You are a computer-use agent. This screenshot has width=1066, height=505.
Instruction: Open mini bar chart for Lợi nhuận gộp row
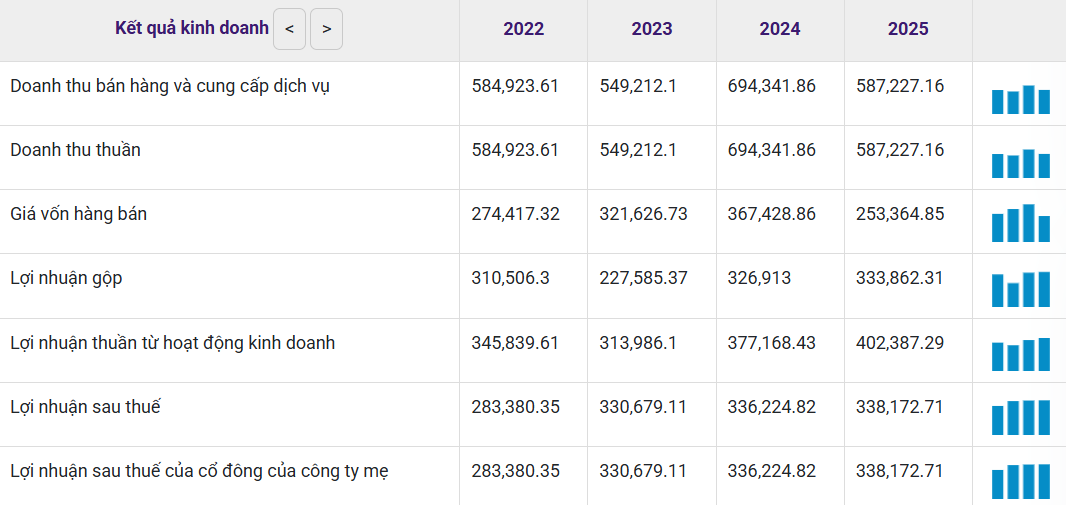pyautogui.click(x=1020, y=290)
